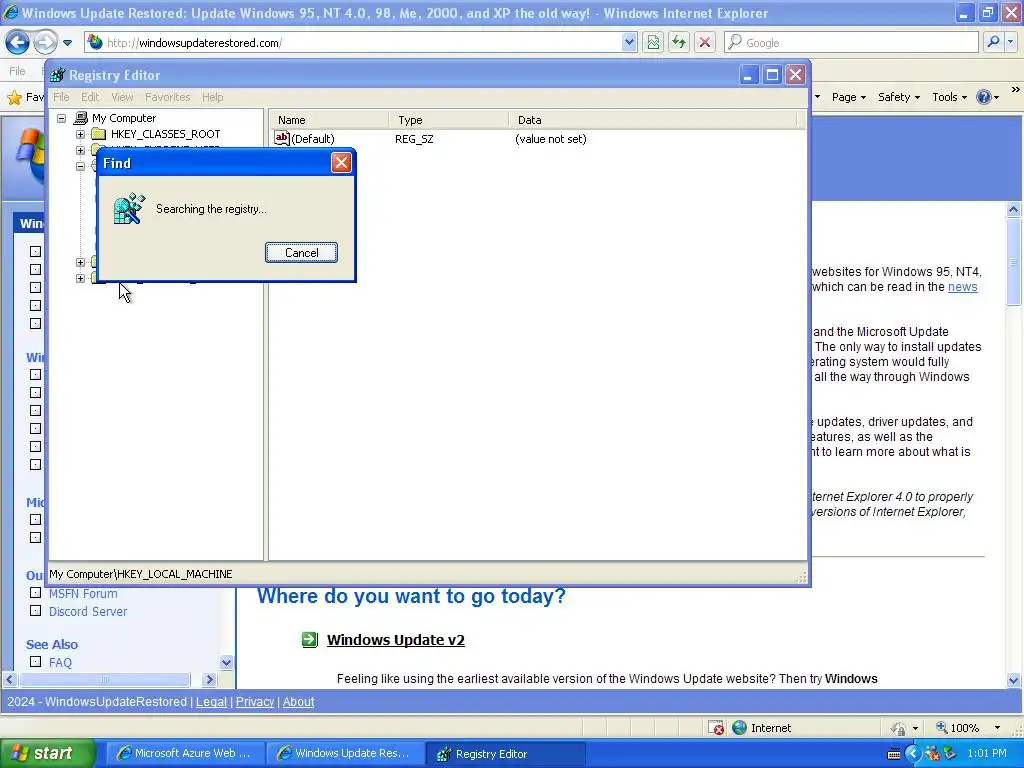
Task: Open the FAQ link in sidebar
Action: tap(60, 662)
